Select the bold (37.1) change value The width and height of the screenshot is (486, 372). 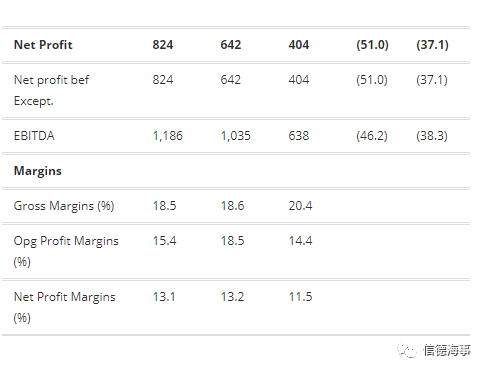(432, 45)
